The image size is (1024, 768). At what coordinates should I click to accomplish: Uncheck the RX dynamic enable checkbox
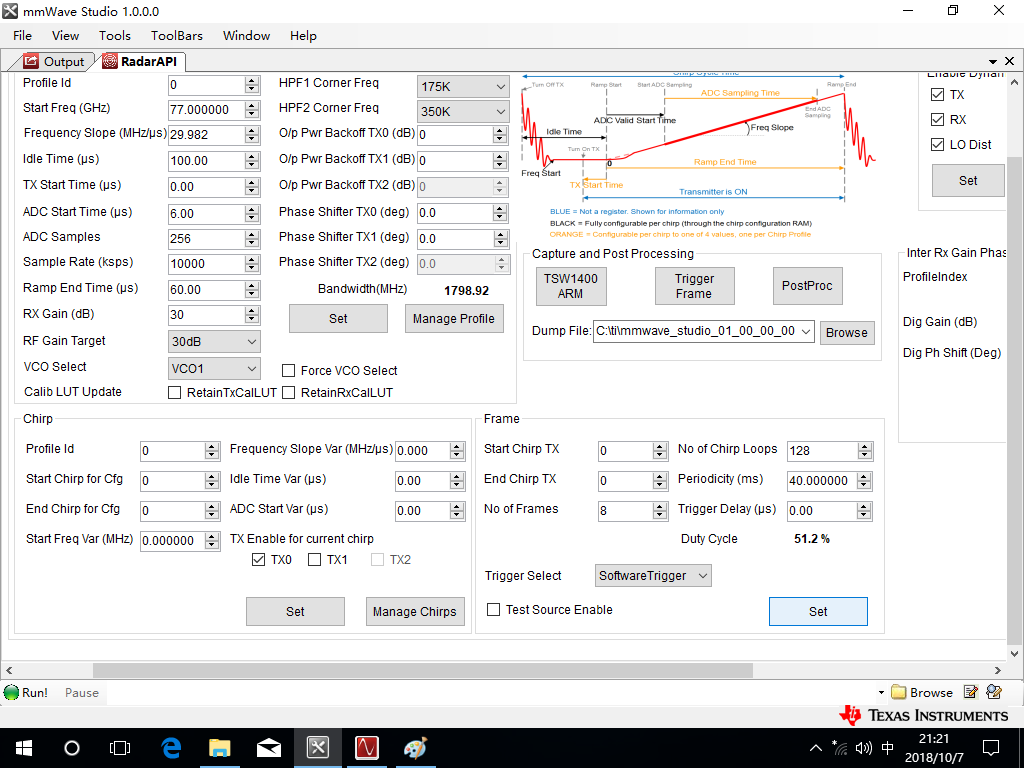point(937,120)
